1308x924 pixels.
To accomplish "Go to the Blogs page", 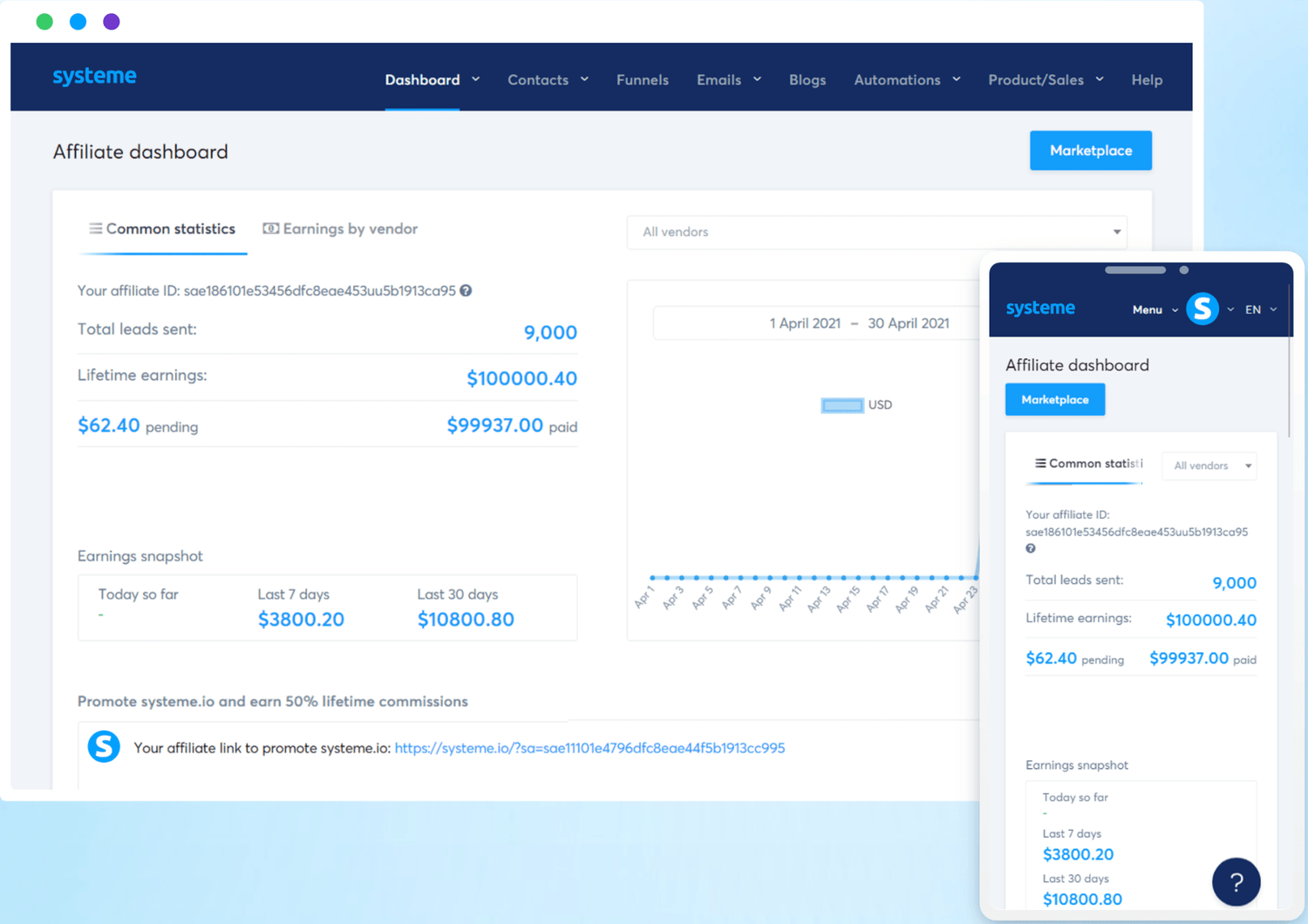I will pos(807,80).
